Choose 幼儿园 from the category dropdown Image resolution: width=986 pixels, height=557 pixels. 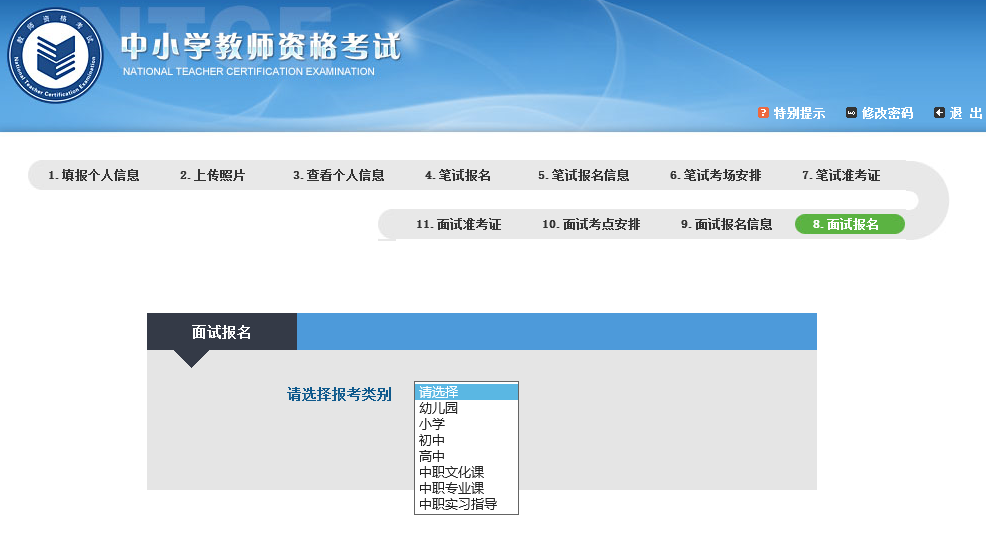click(x=438, y=408)
